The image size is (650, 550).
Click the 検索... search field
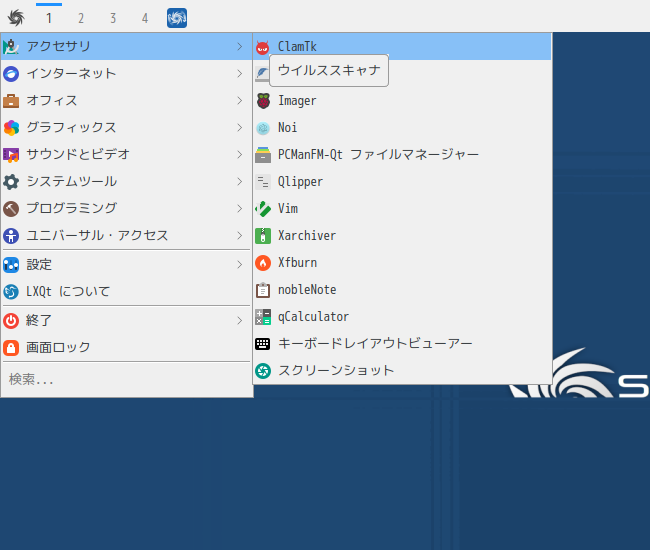(126, 379)
